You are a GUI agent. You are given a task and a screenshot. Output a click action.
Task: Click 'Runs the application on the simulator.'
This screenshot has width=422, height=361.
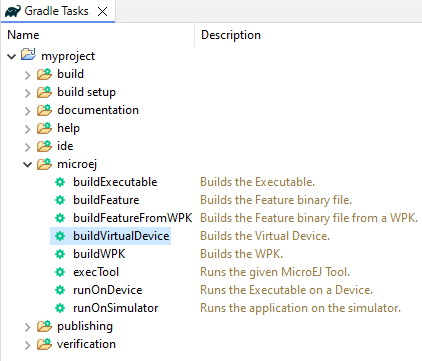(300, 308)
